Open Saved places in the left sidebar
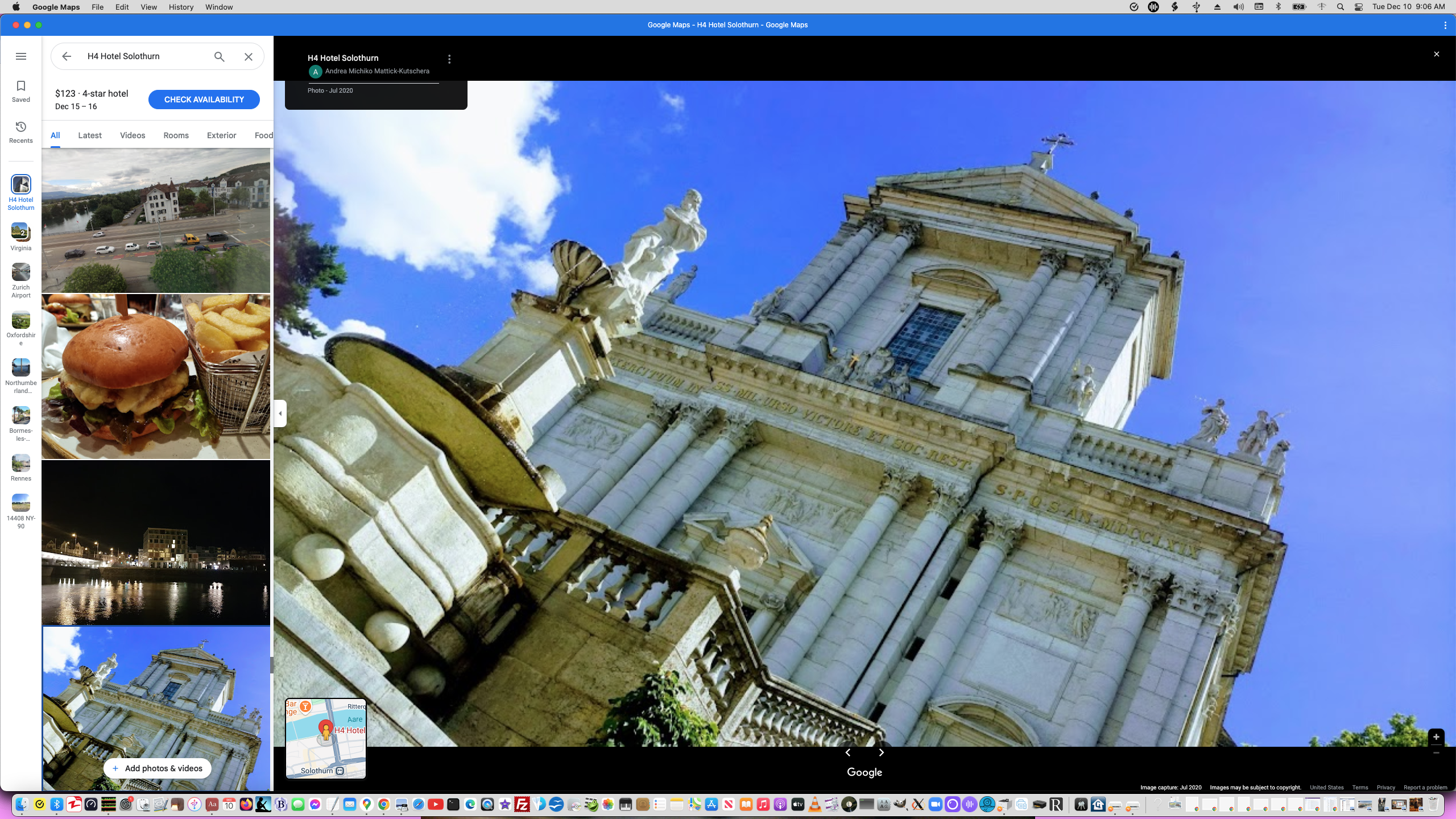Viewport: 1456px width, 819px height. click(20, 91)
